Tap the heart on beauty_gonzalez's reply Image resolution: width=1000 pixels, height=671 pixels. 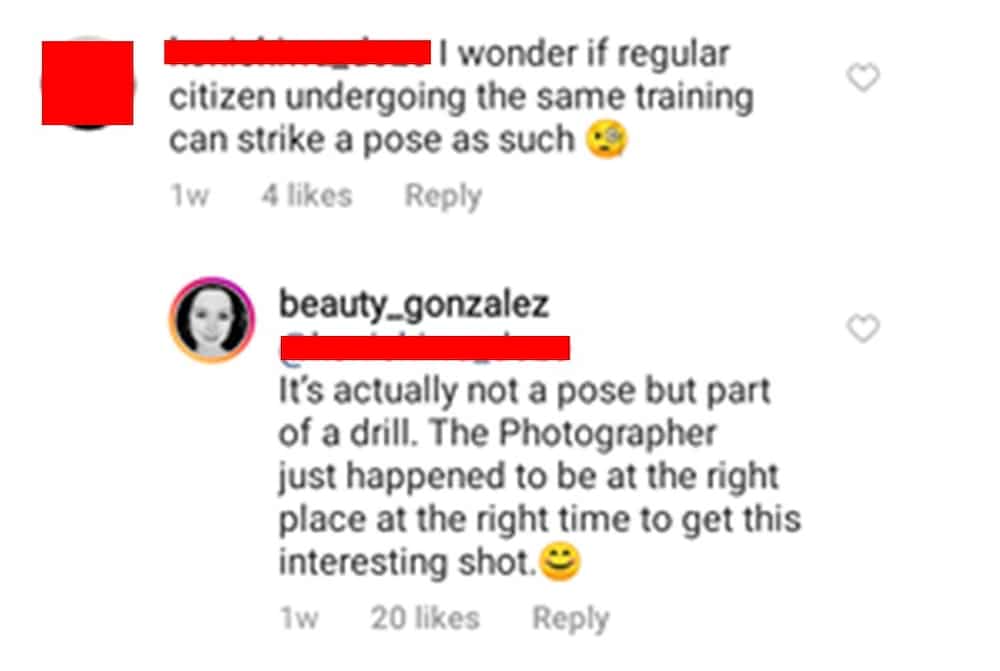pyautogui.click(x=863, y=328)
